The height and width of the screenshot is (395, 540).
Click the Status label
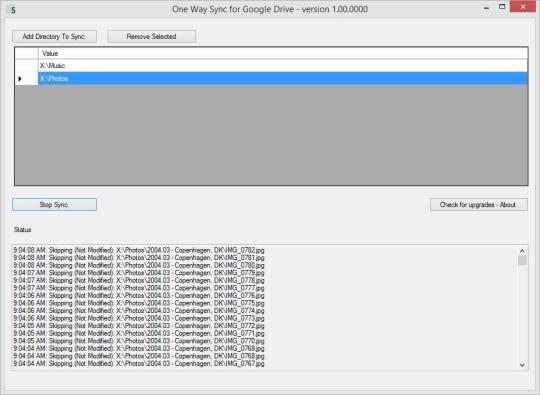23,230
